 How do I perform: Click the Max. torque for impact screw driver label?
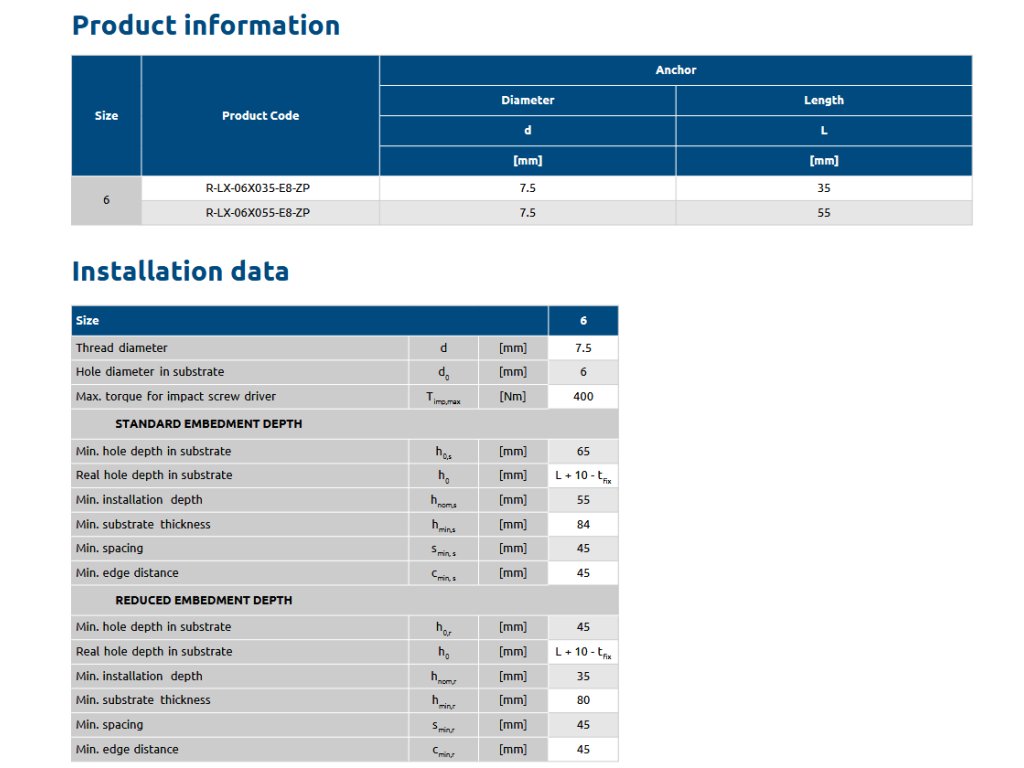pos(176,397)
